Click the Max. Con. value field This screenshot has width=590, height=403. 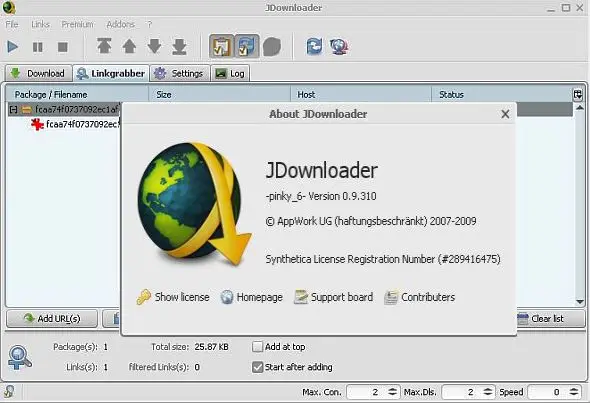pyautogui.click(x=366, y=392)
